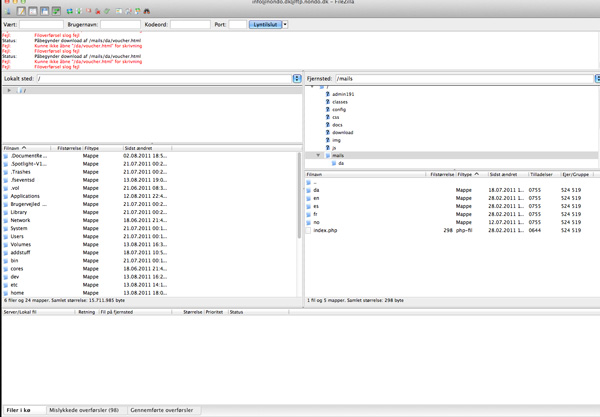Select remote da folder icon
The image size is (600, 417).
(x=308, y=190)
